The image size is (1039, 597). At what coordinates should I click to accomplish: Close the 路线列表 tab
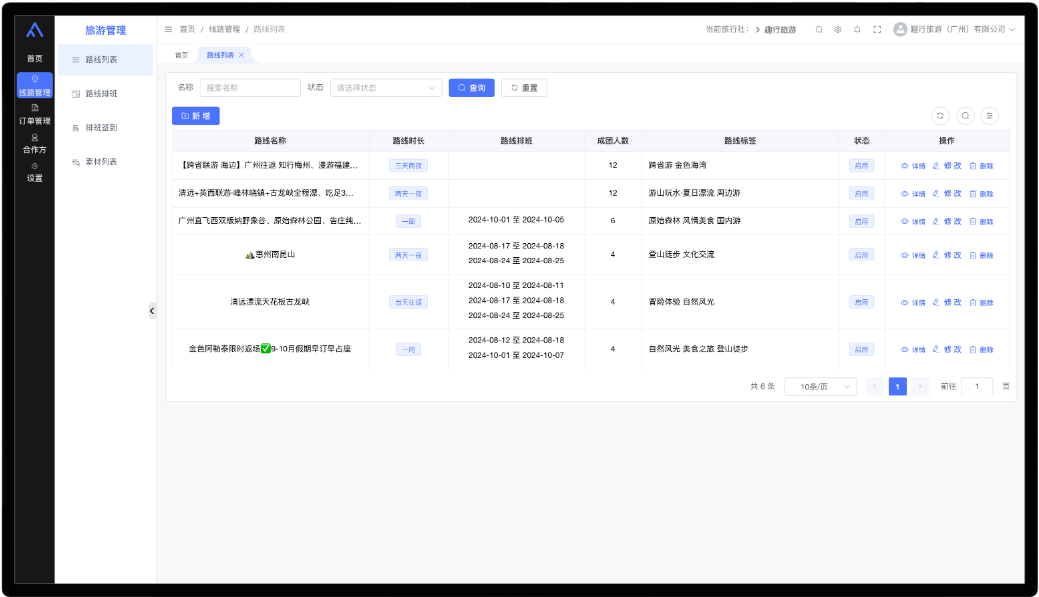pos(241,55)
